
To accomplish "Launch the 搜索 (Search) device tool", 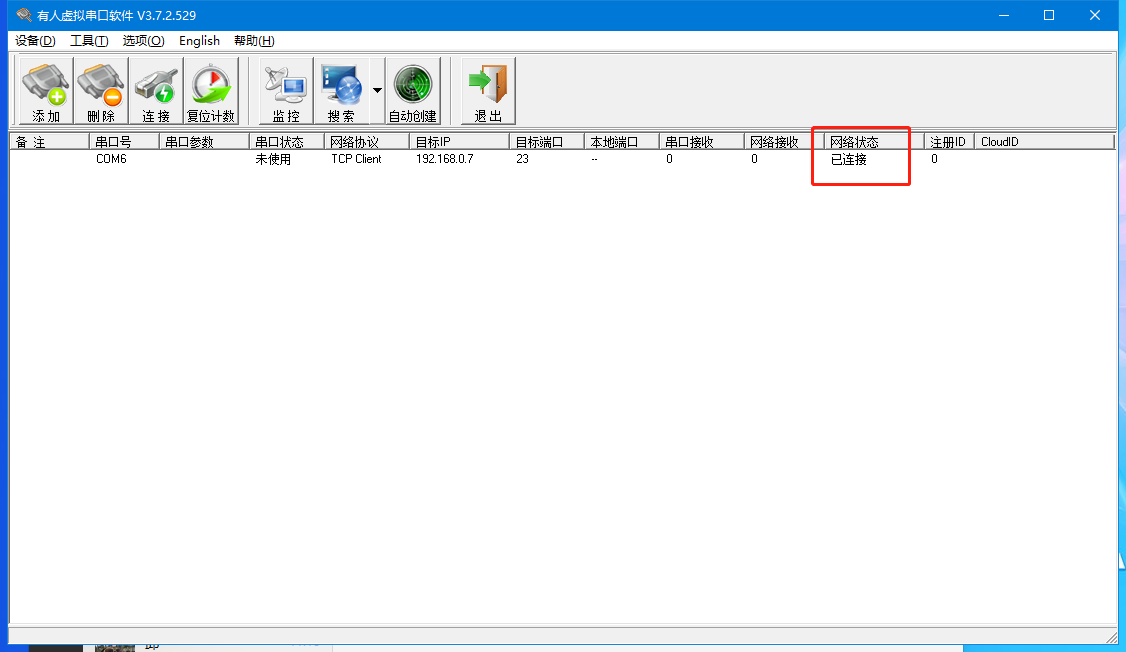I will [341, 91].
